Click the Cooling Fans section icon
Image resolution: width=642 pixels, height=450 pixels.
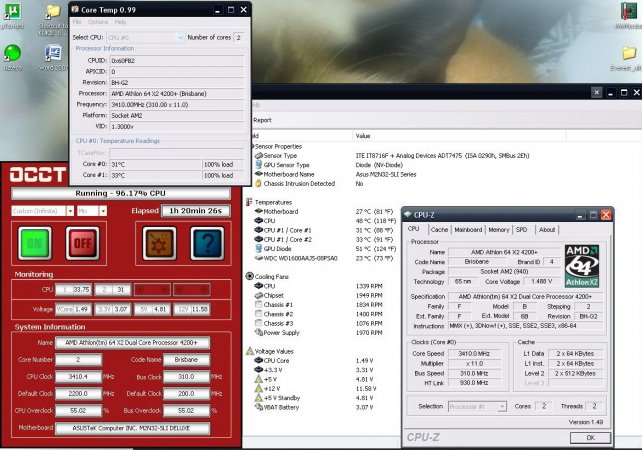249,276
